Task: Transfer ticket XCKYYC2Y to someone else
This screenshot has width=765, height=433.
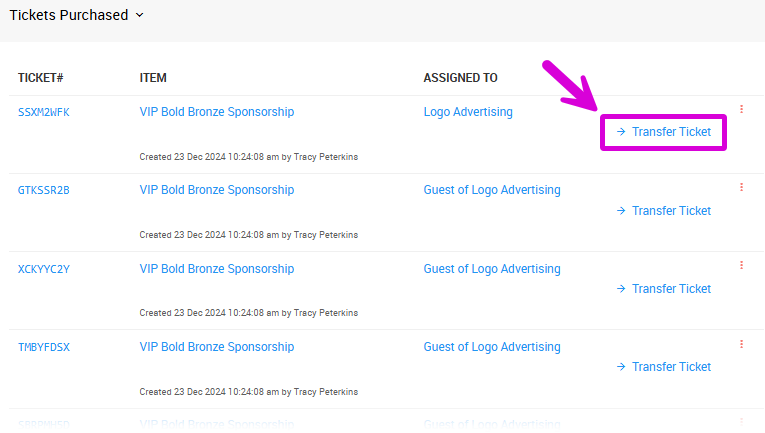Action: pos(663,289)
